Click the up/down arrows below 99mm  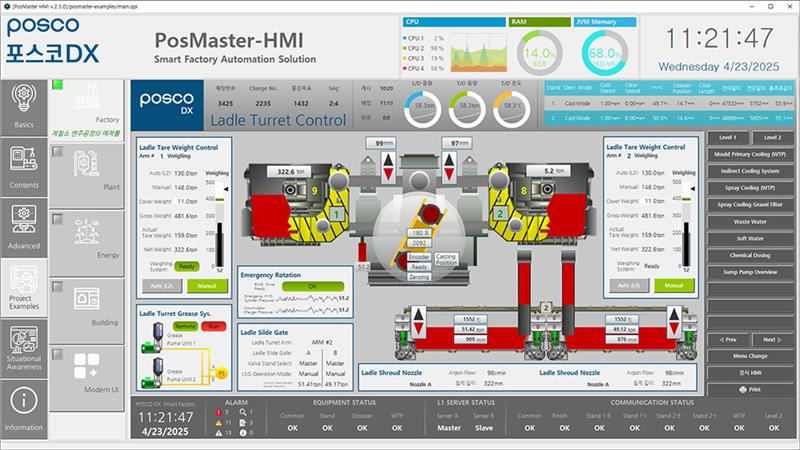coord(388,167)
